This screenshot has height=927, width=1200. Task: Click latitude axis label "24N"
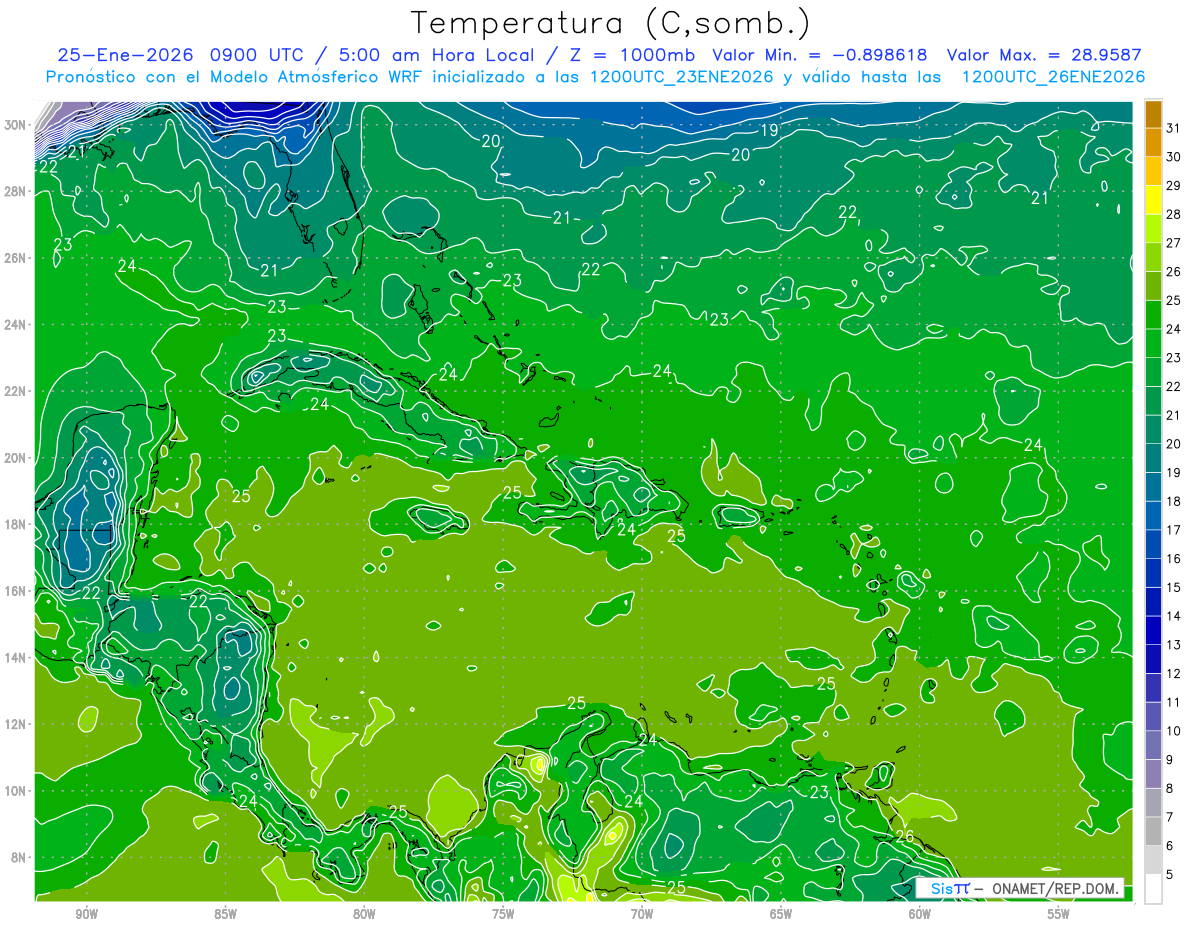tap(15, 325)
